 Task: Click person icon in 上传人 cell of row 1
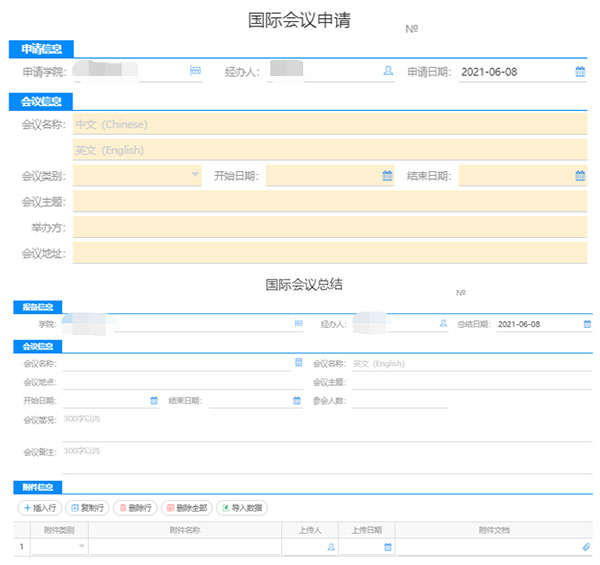331,547
